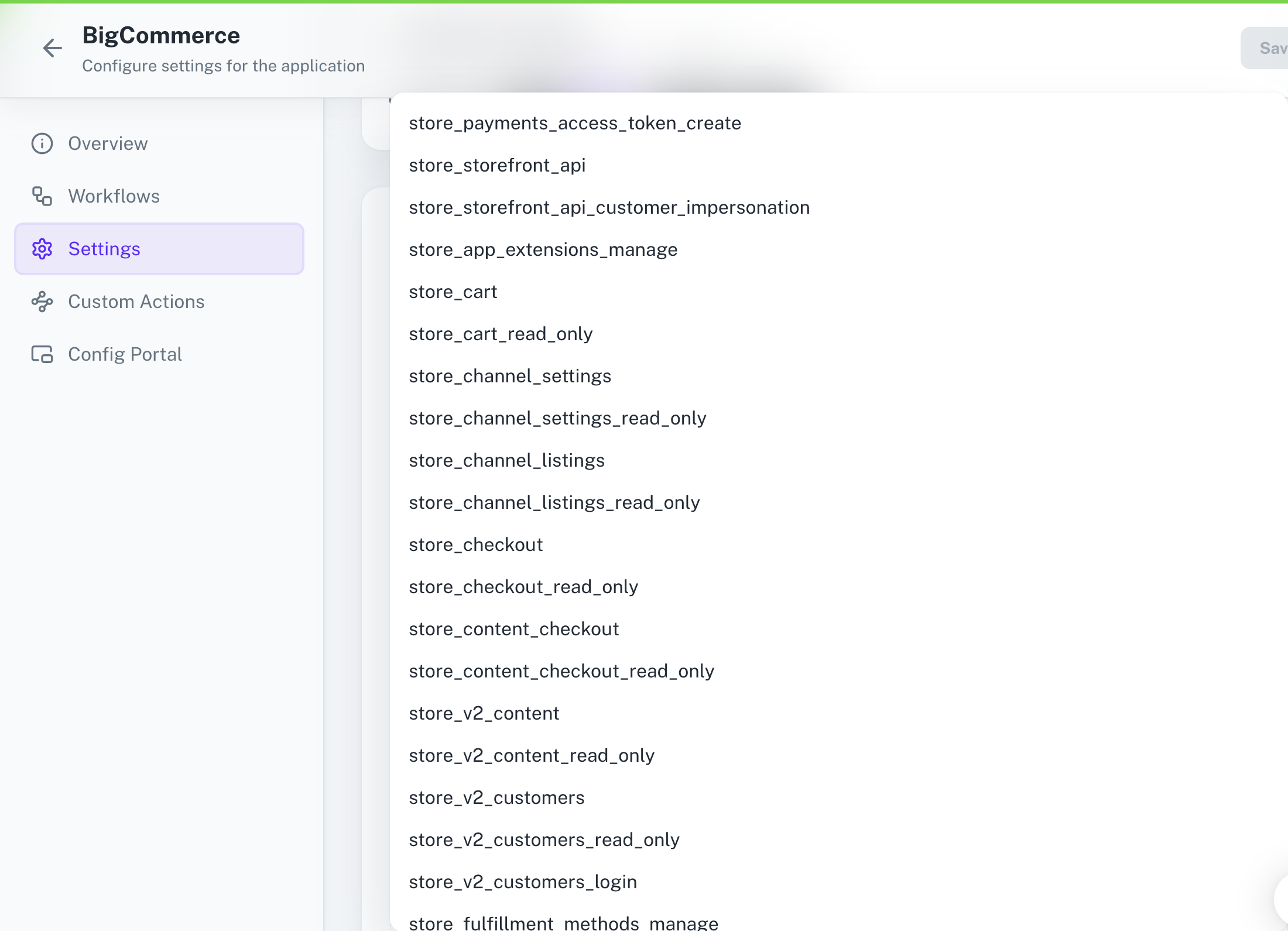Click the Workflows branching icon

point(42,196)
